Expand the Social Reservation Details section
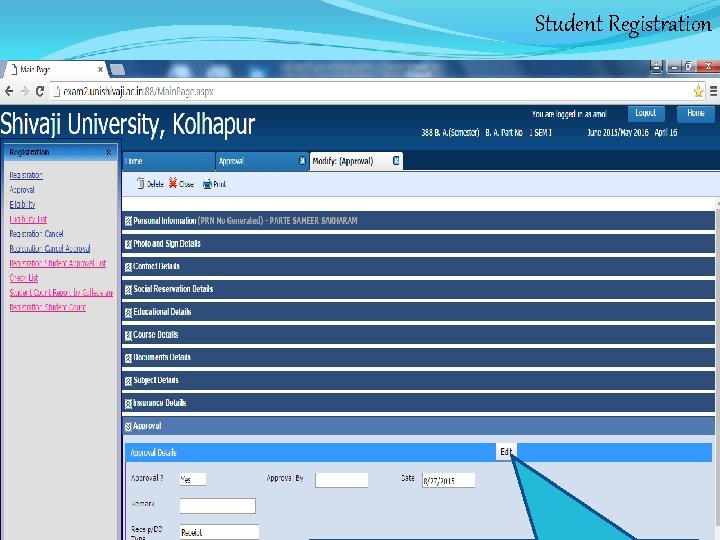The width and height of the screenshot is (720, 540). (x=418, y=289)
